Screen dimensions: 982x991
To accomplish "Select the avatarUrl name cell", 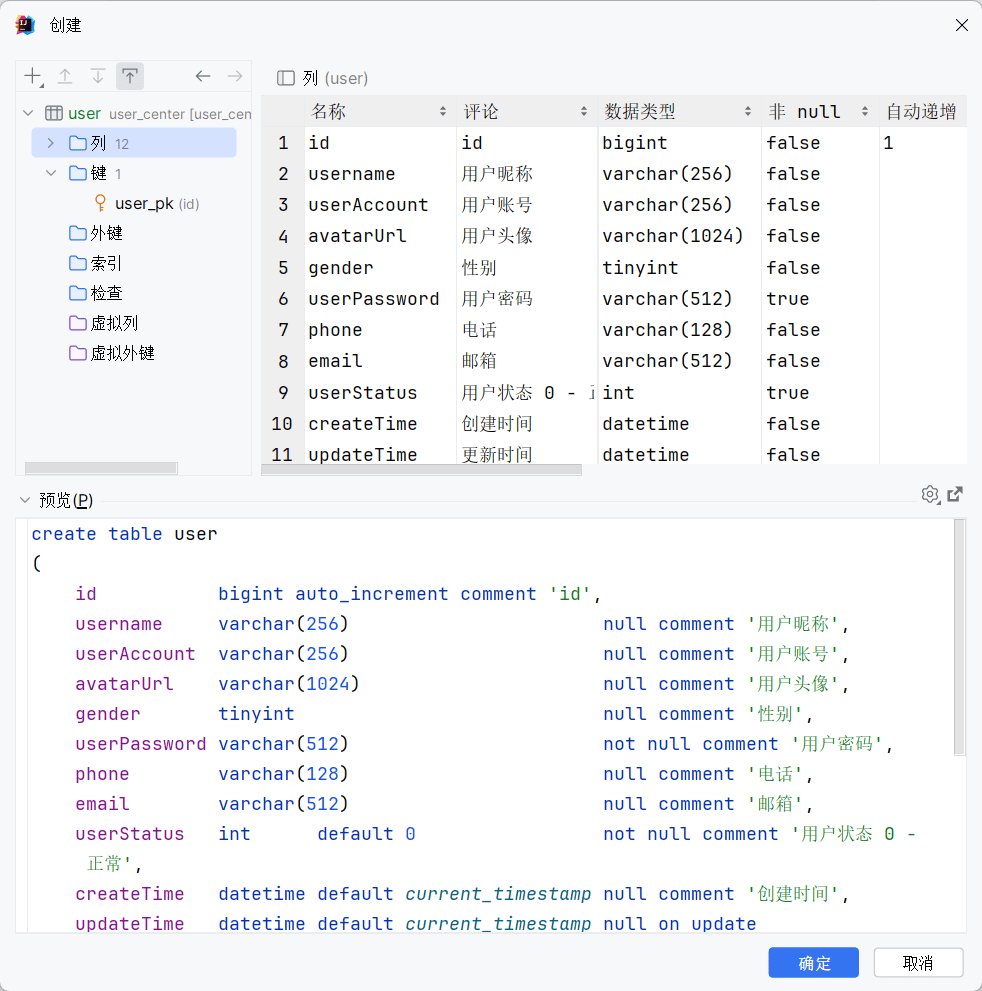I will pos(380,236).
